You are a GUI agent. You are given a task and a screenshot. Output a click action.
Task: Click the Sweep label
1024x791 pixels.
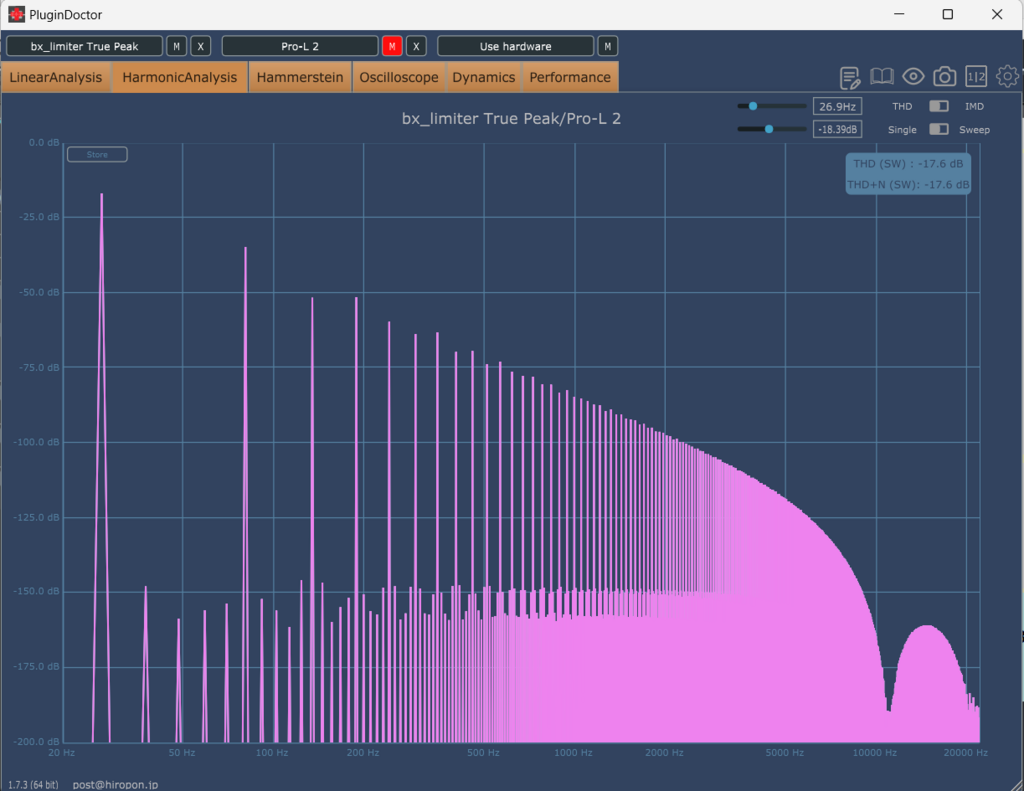pos(974,129)
